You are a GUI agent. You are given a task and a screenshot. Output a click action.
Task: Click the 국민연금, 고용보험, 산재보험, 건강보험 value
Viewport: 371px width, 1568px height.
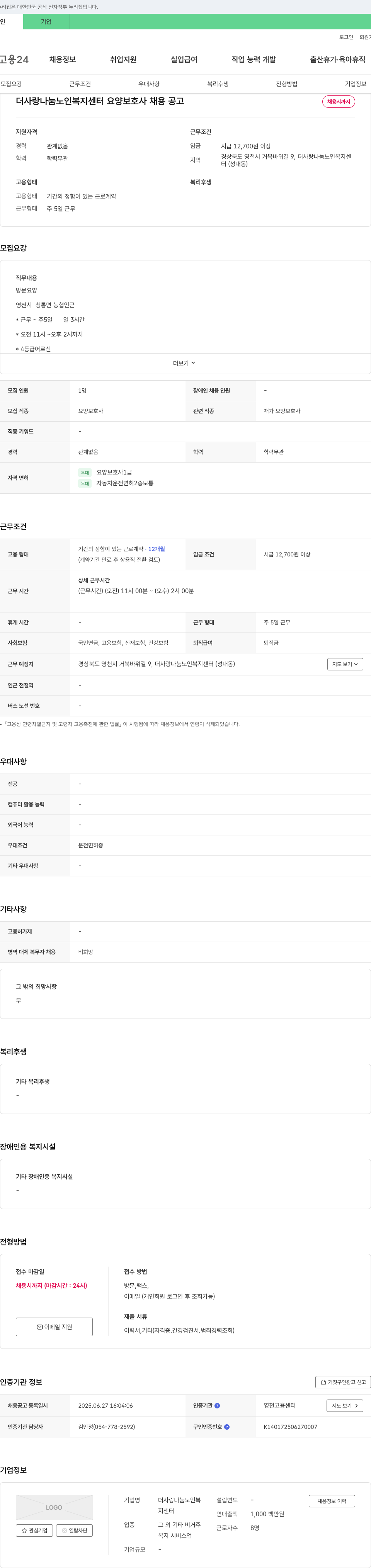123,643
